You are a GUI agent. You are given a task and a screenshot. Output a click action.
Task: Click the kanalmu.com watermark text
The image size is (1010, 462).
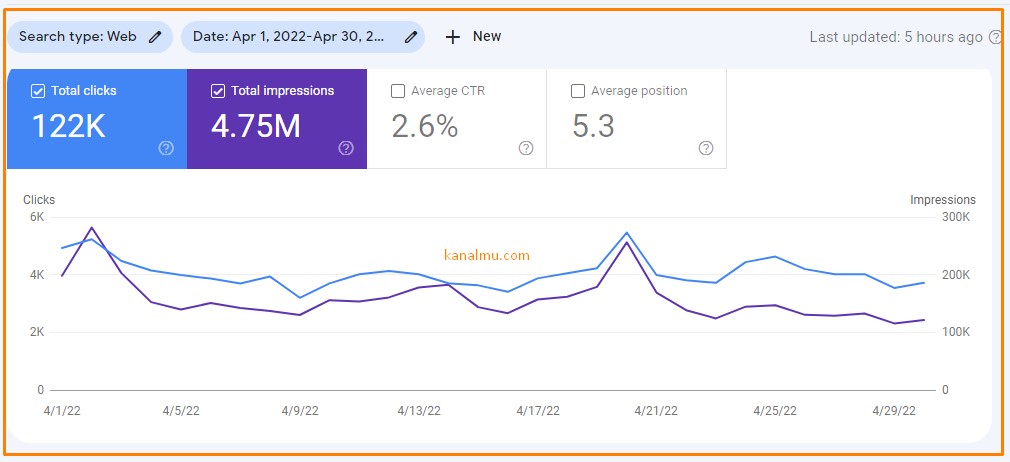[x=487, y=255]
